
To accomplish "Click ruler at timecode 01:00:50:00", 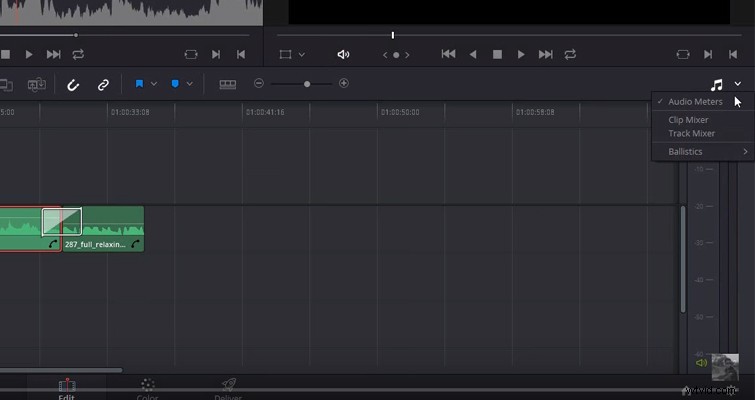I will coord(400,112).
